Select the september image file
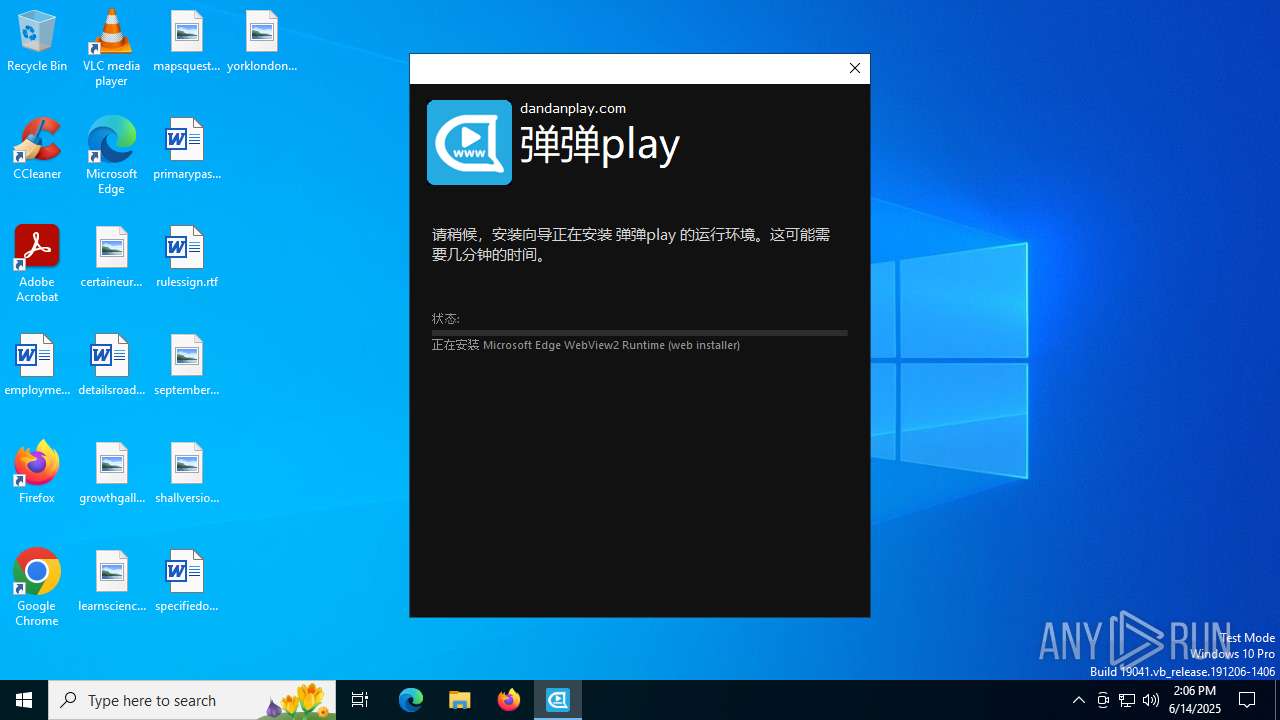1280x720 pixels. pos(187,366)
